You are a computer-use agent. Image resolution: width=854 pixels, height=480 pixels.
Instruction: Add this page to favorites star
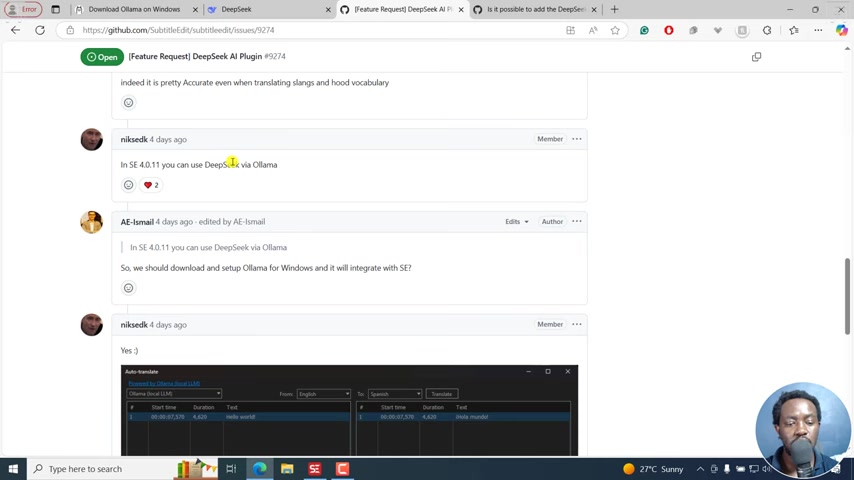[615, 31]
